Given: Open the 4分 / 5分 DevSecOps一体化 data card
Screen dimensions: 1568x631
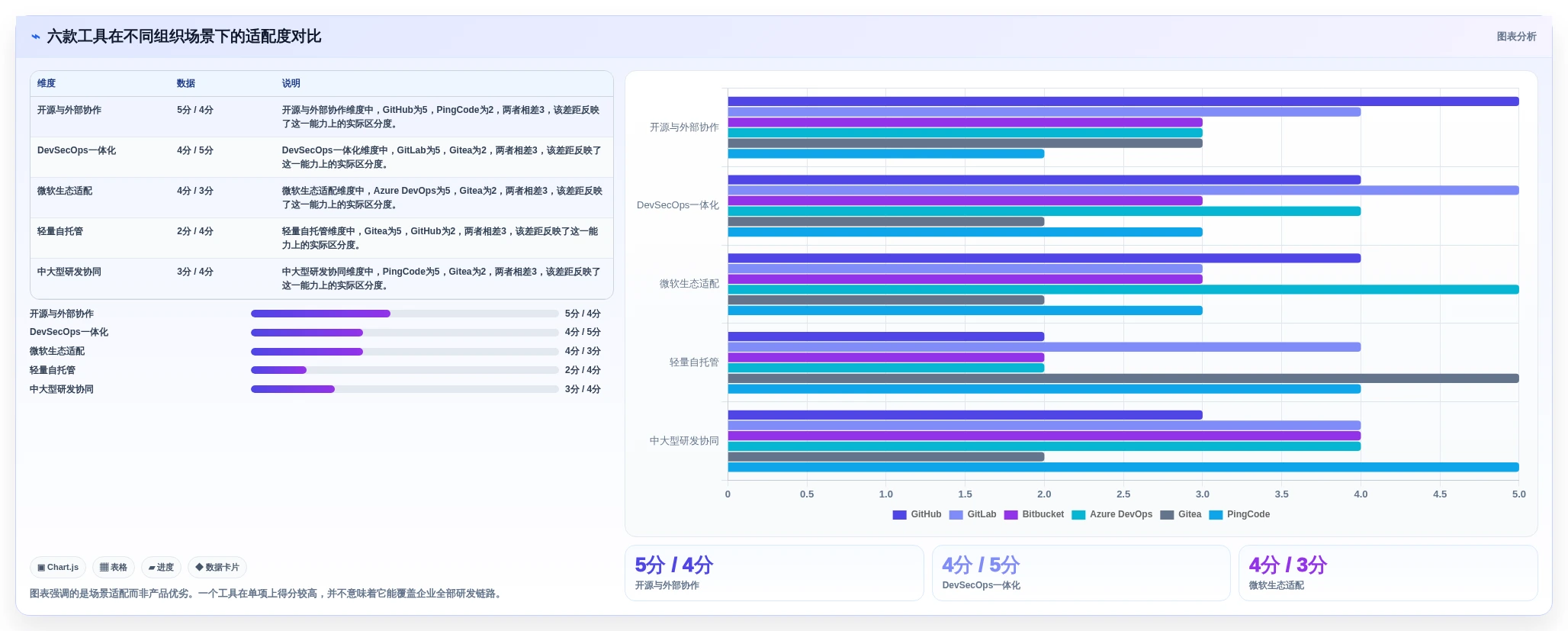Looking at the screenshot, I should click(x=1081, y=573).
